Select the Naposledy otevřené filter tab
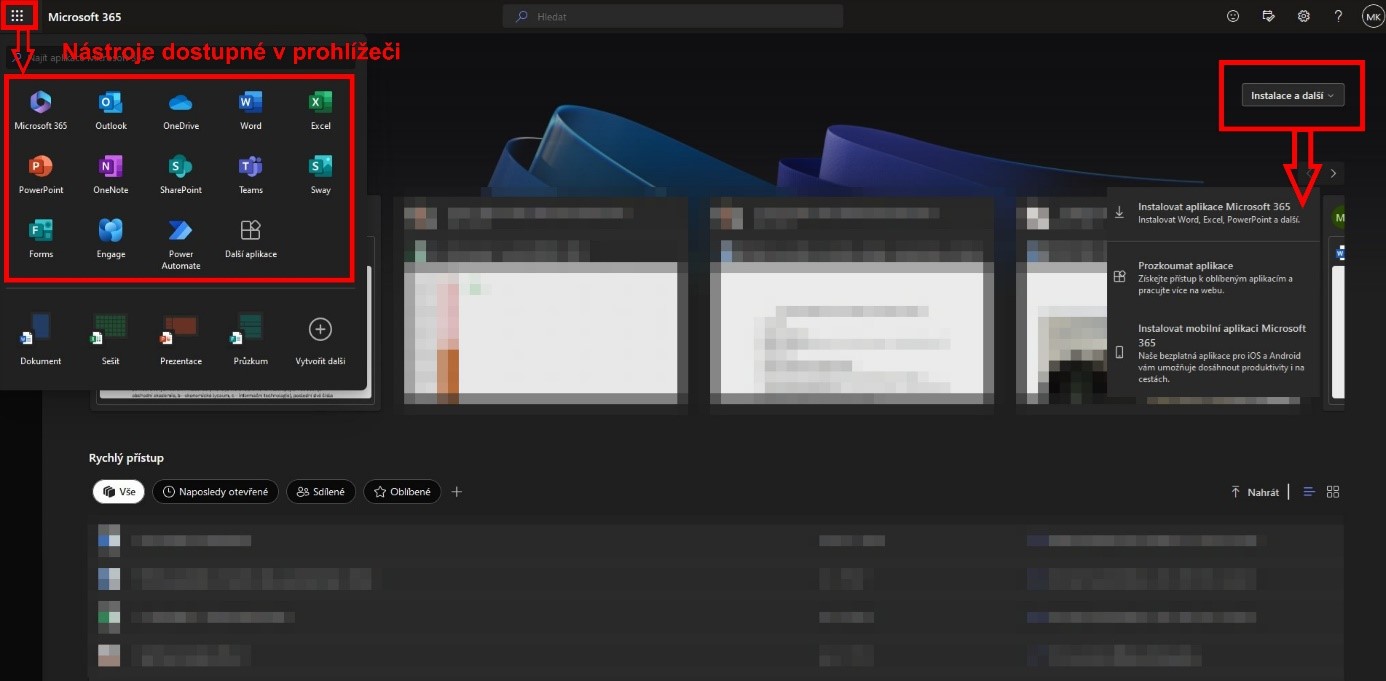The height and width of the screenshot is (681, 1386). click(214, 492)
